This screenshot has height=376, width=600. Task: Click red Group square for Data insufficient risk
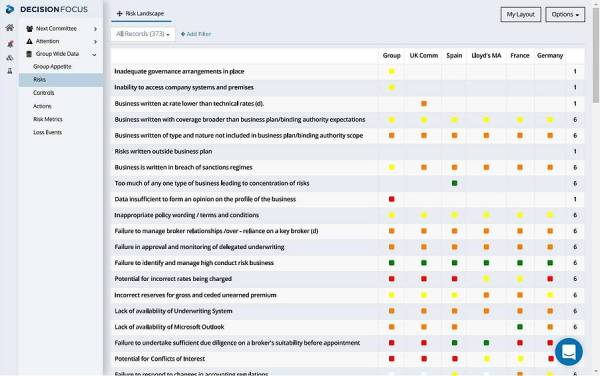[x=391, y=199]
